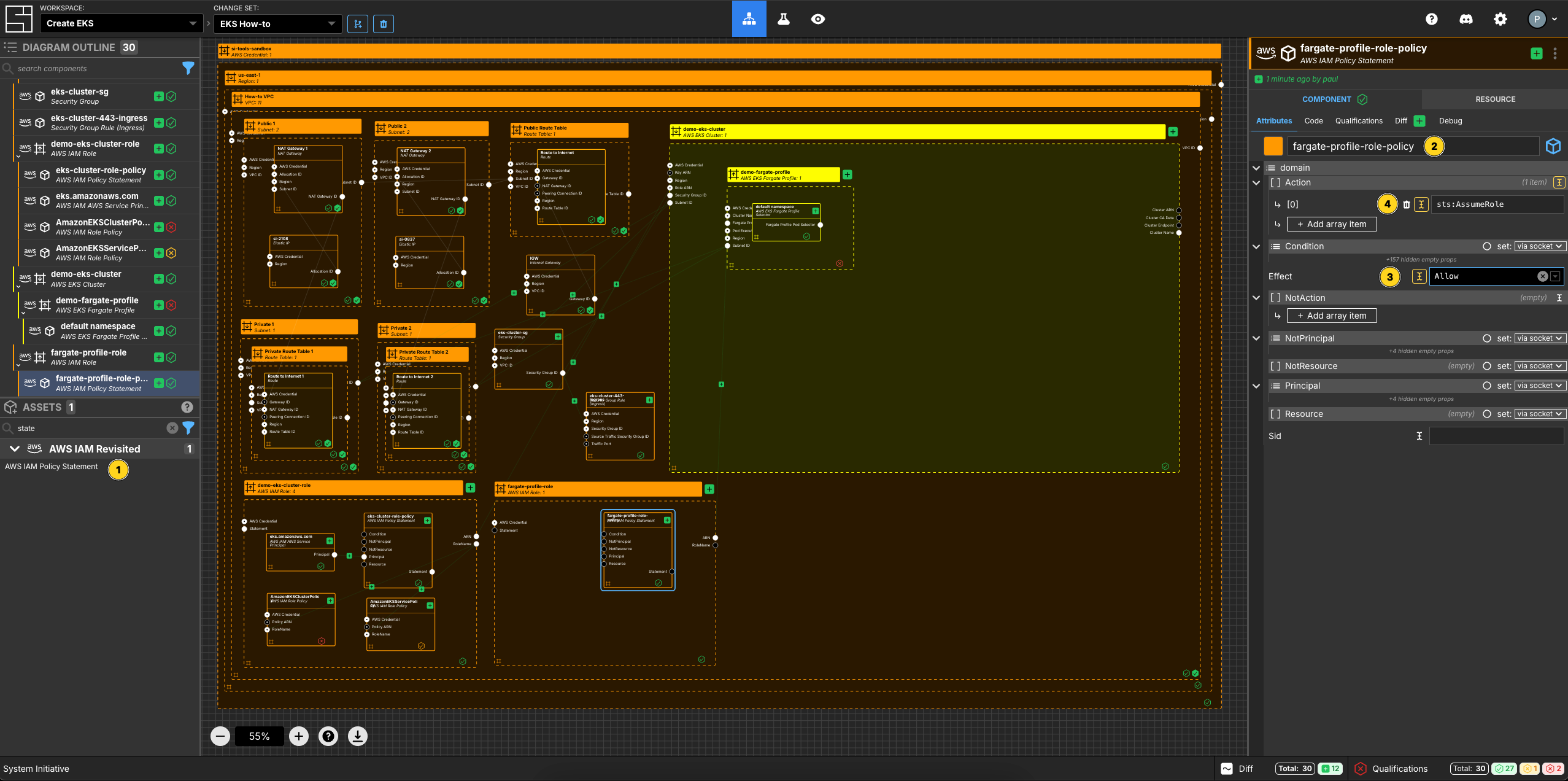Collapse the AWS IAM Revisited asset group
The height and width of the screenshot is (781, 1568).
(x=14, y=449)
